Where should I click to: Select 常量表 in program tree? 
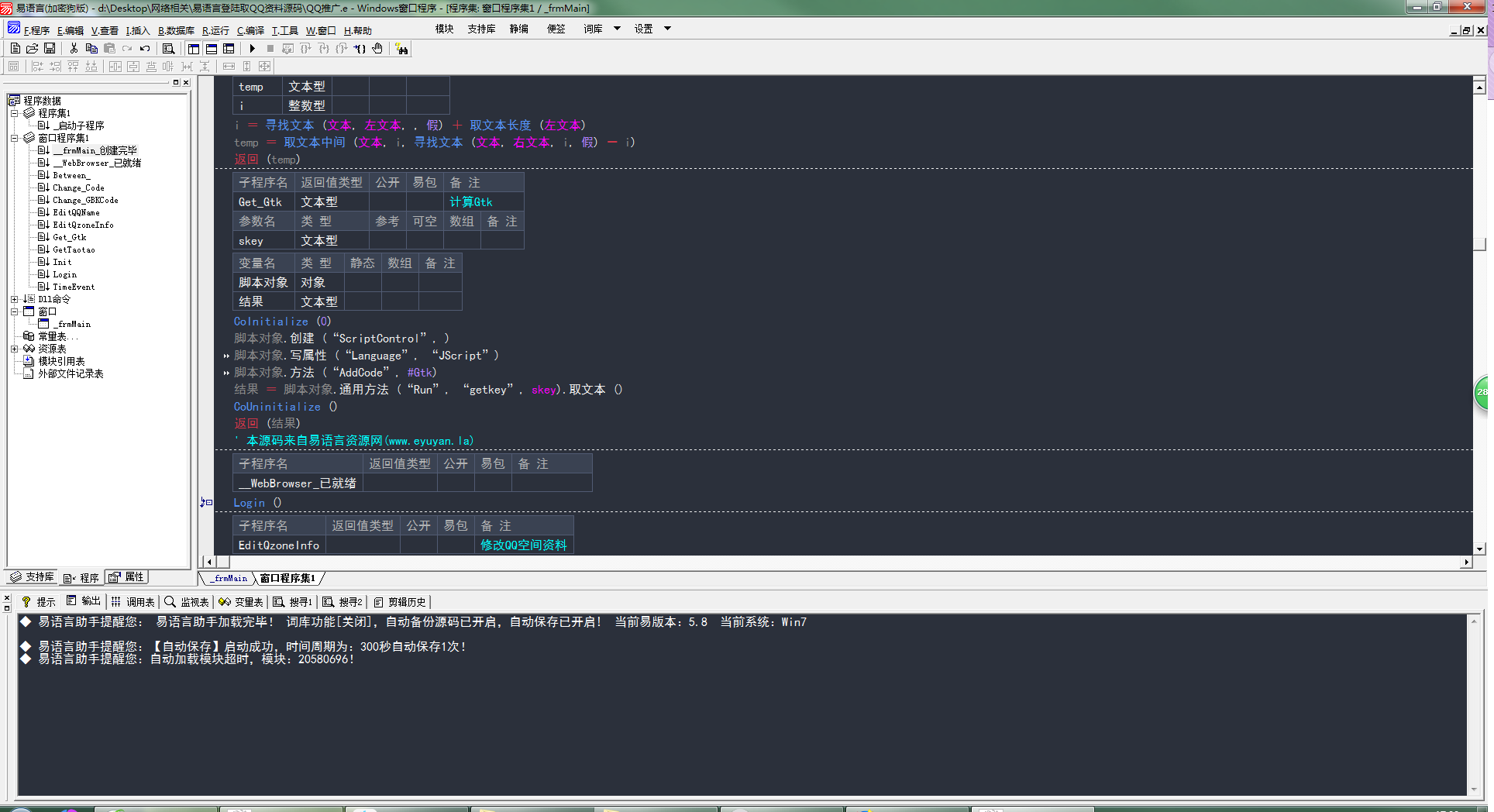coord(57,336)
